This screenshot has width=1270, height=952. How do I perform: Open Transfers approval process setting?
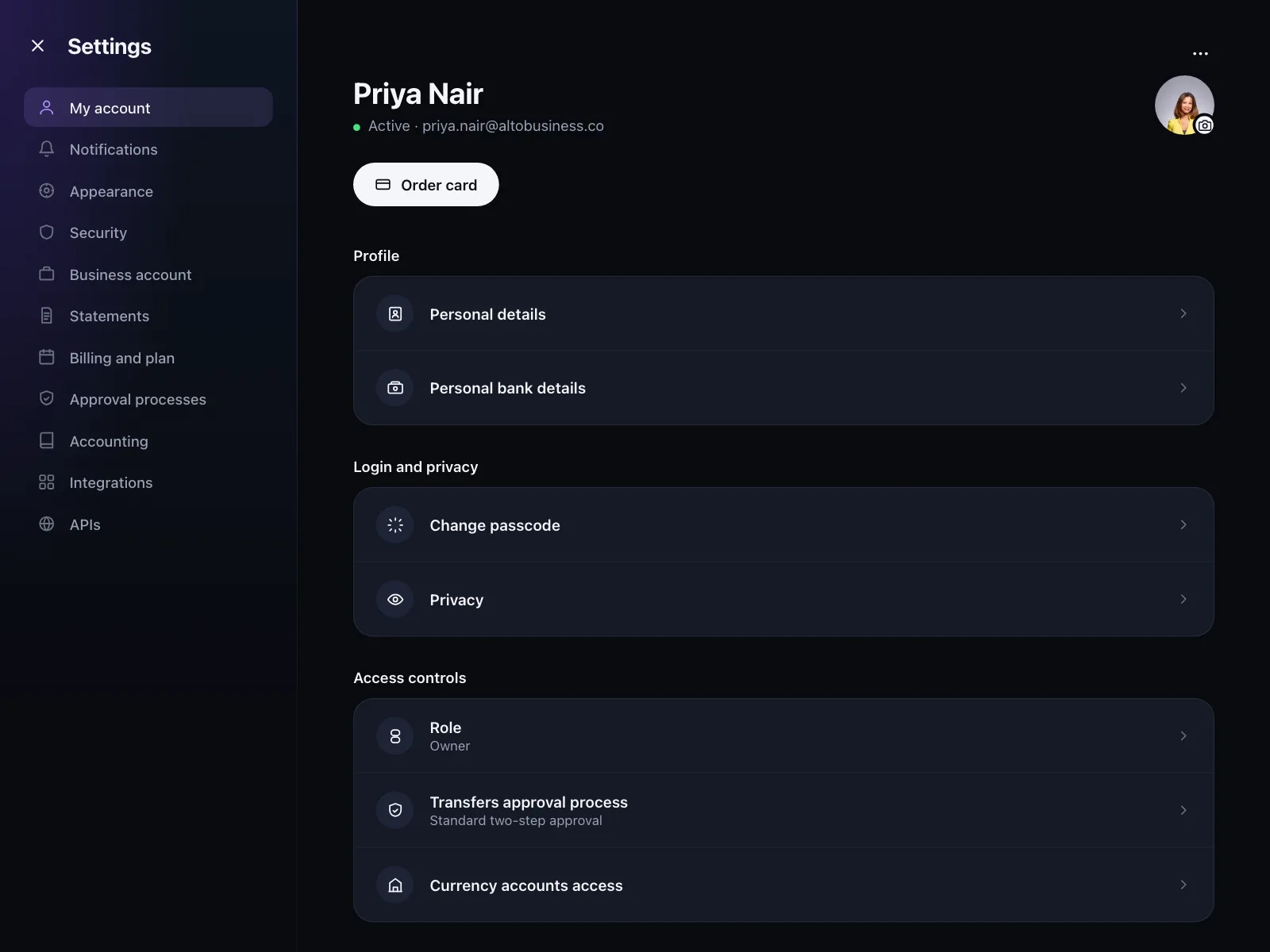[x=783, y=810]
